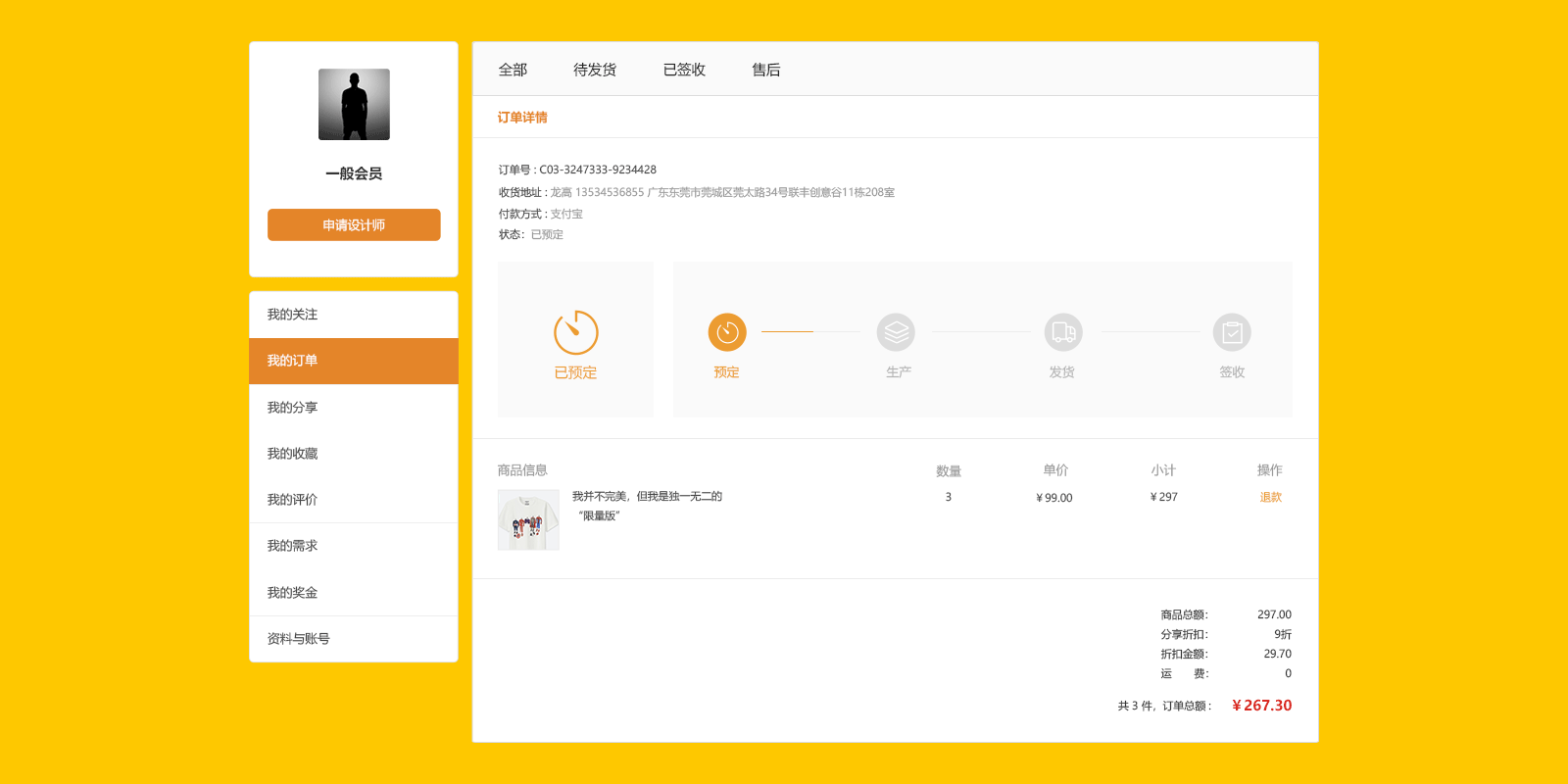
Task: Click the 生产 layers step icon
Action: 896,333
